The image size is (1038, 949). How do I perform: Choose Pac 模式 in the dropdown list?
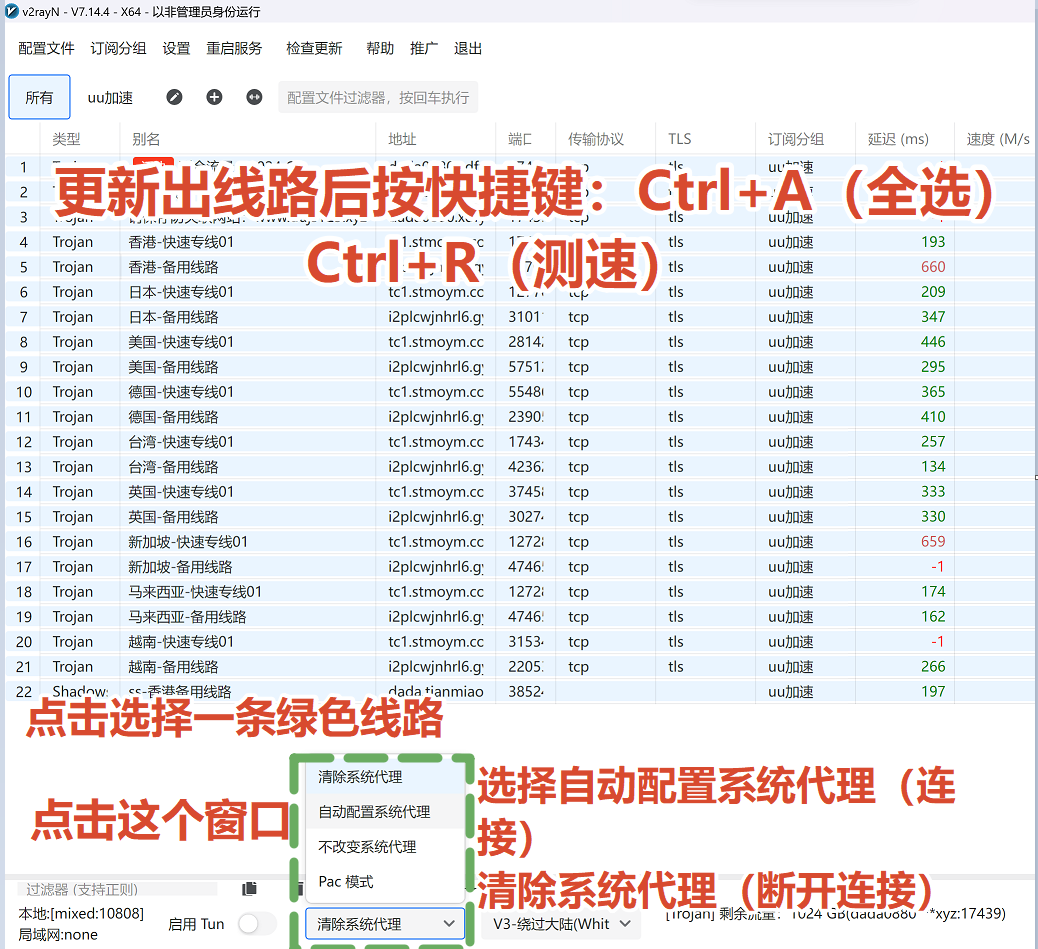click(385, 881)
